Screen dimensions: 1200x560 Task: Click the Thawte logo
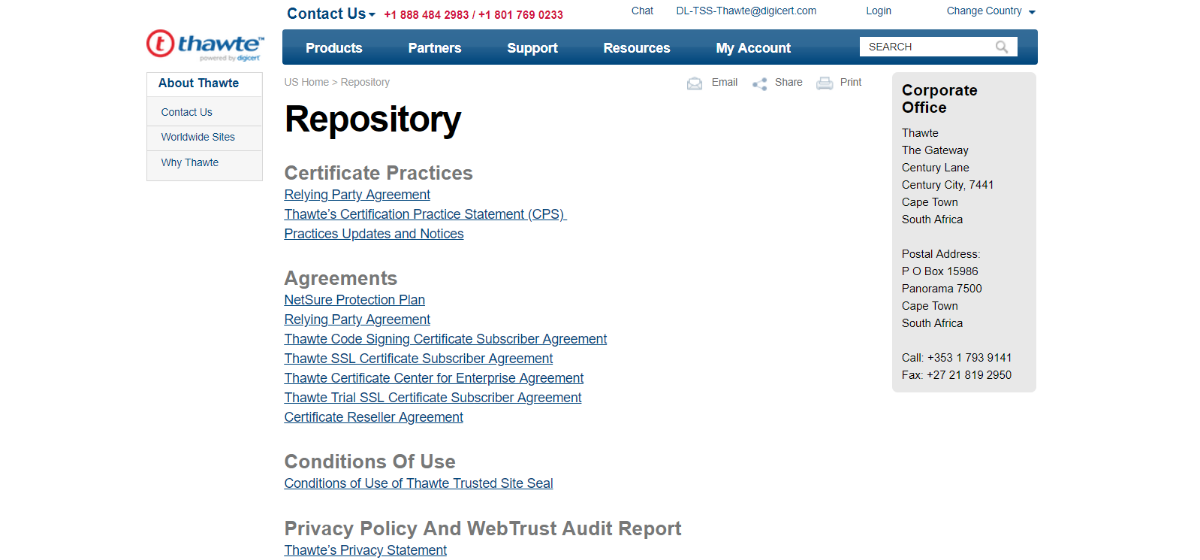[x=205, y=45]
